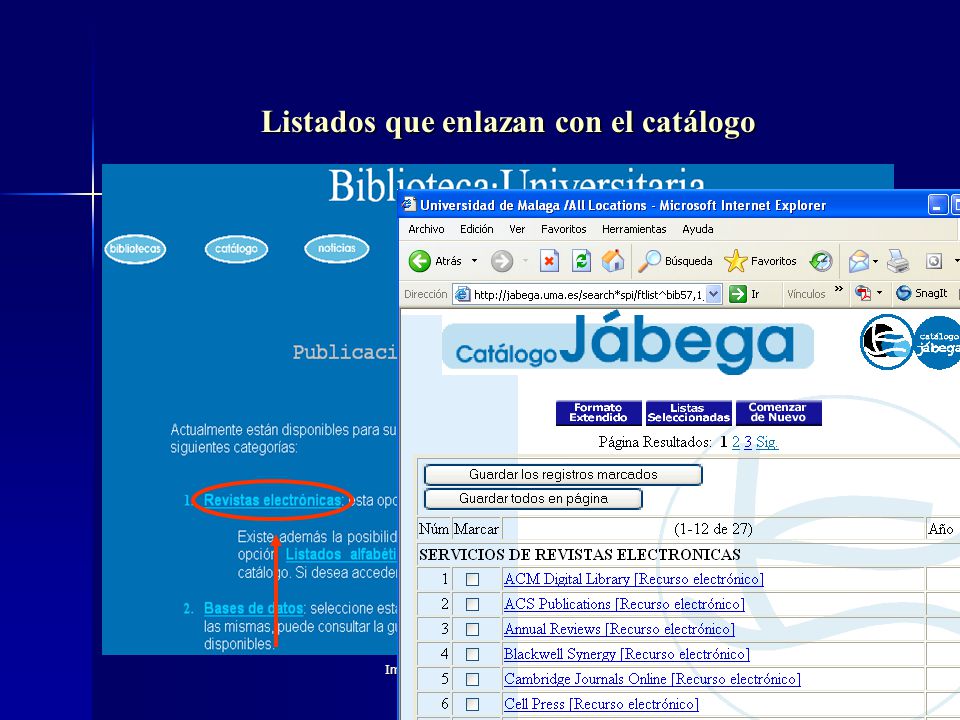Open Annual Reviews link
Screen dimensions: 960x720
coord(619,629)
